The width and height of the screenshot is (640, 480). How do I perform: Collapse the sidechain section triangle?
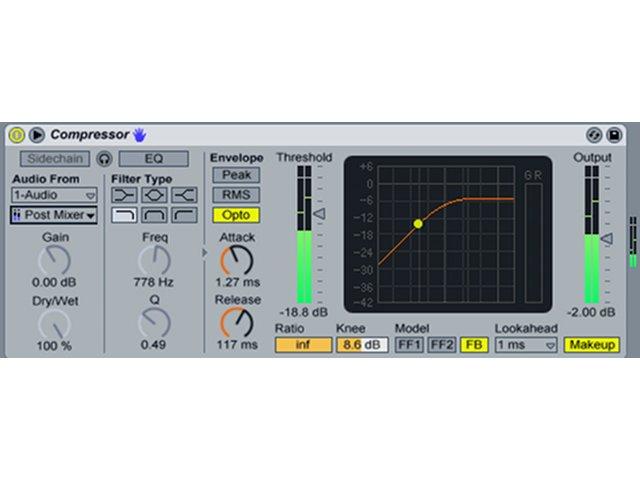(204, 253)
